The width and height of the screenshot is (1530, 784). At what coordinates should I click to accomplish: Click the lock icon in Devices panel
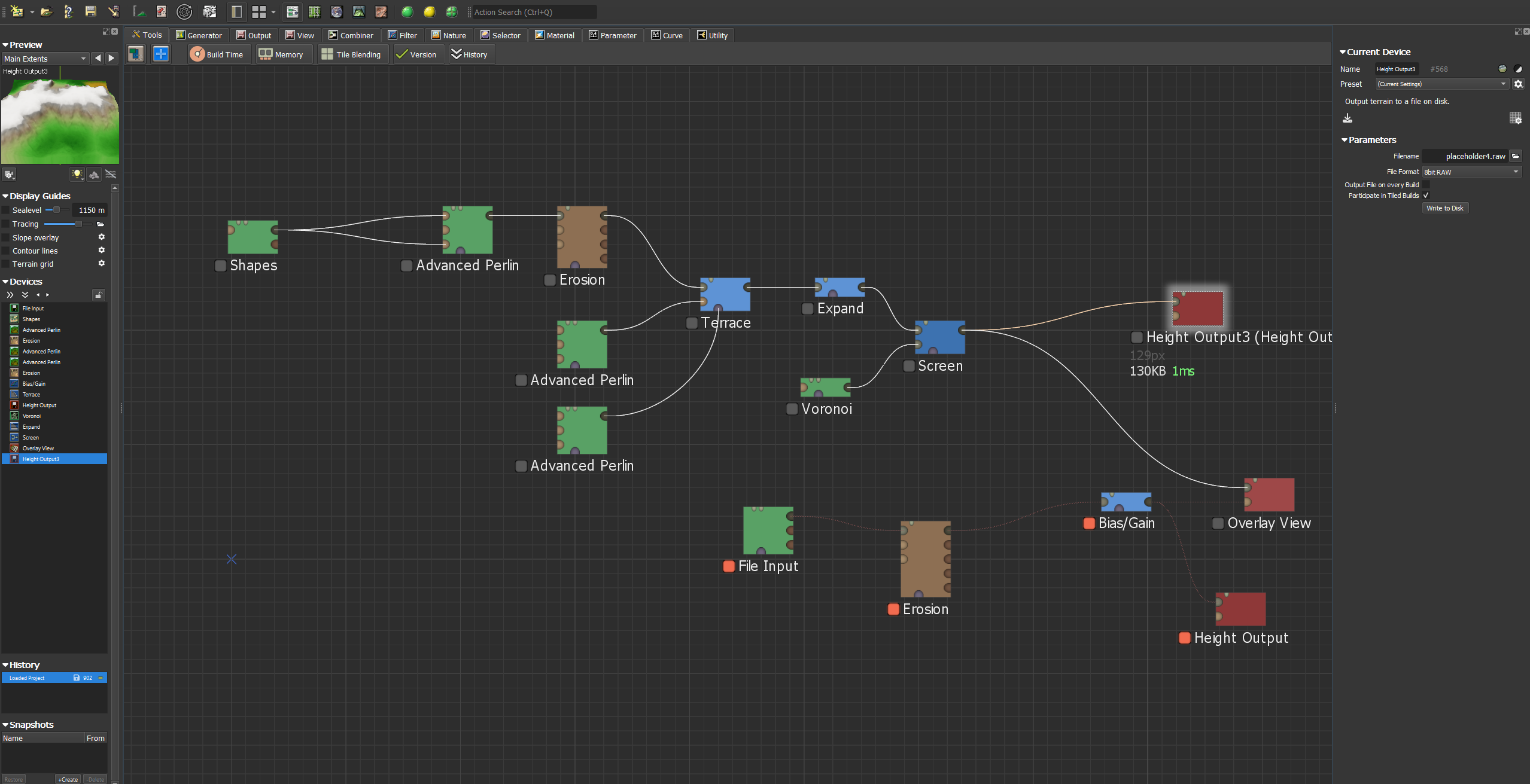pyautogui.click(x=99, y=295)
